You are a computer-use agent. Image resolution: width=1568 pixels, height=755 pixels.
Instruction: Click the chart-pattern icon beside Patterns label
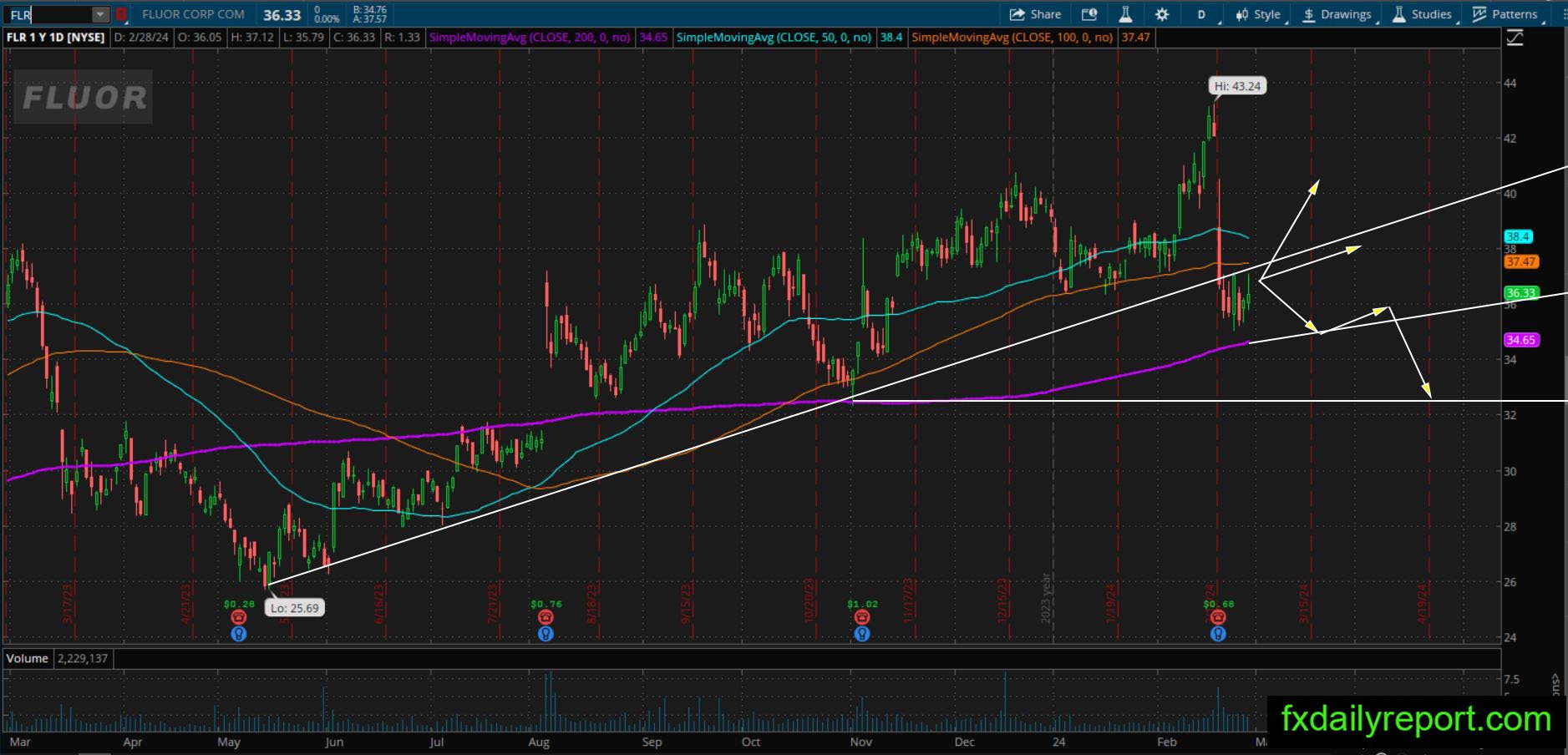(1479, 14)
